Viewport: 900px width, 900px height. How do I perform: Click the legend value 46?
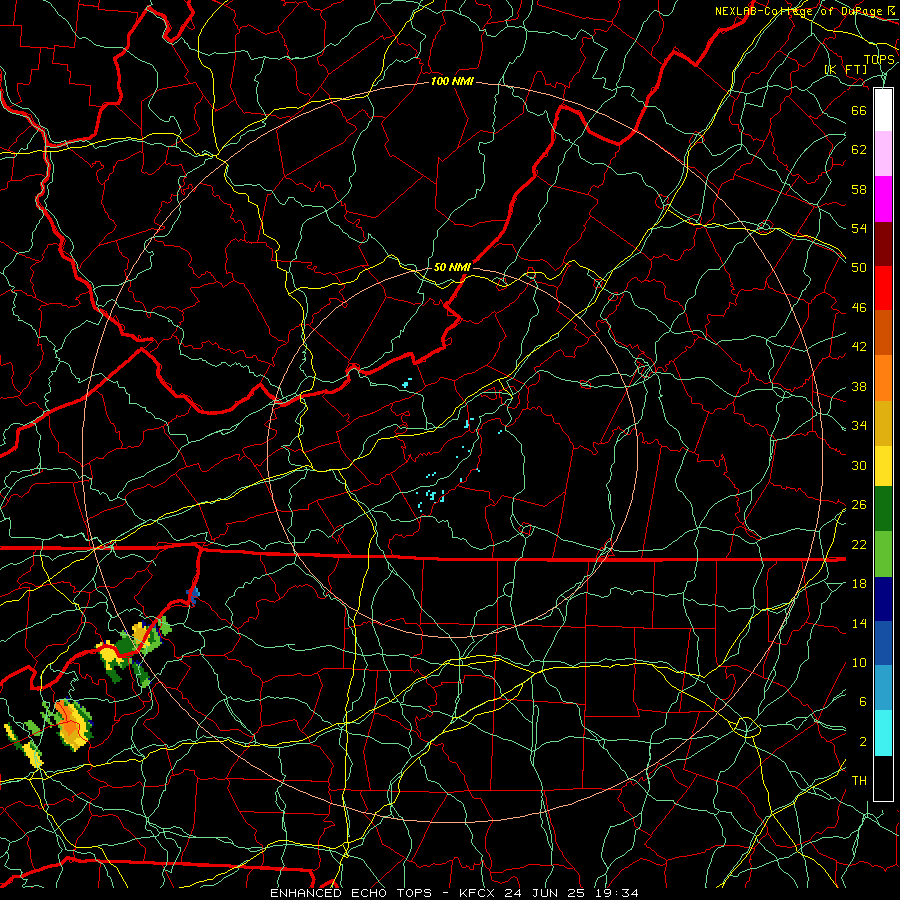(859, 308)
